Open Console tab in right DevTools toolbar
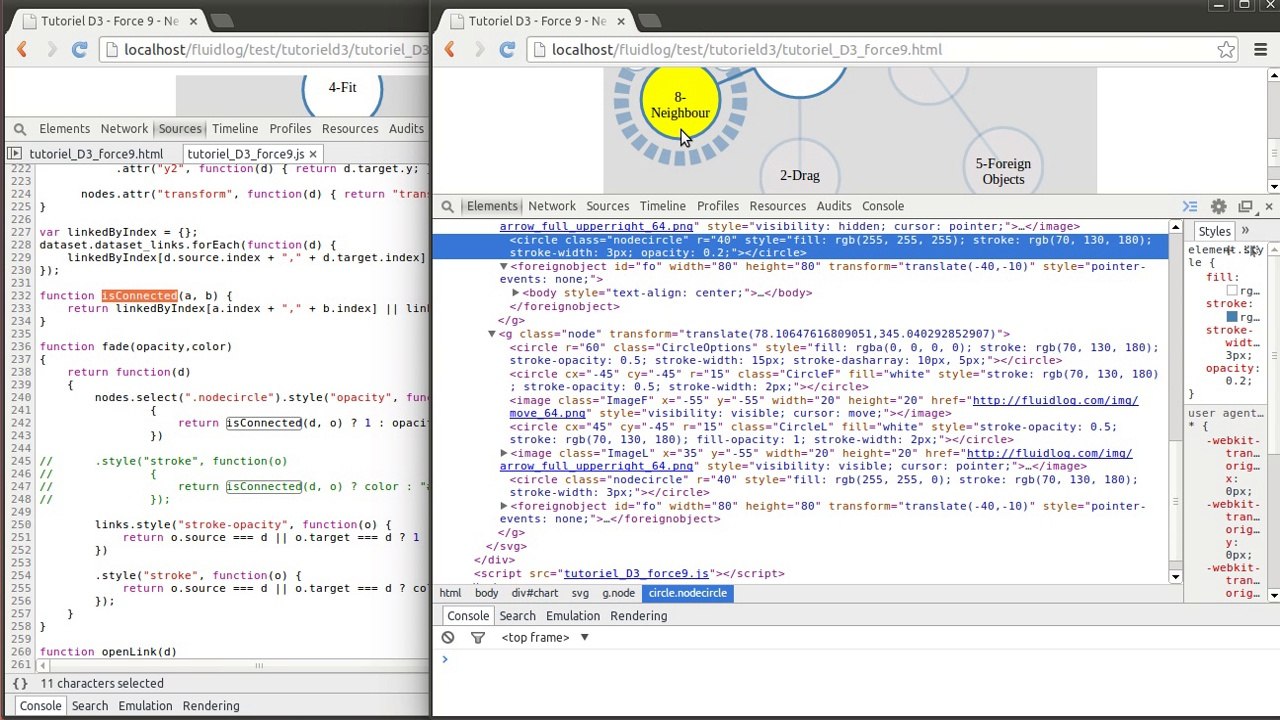 (x=882, y=206)
